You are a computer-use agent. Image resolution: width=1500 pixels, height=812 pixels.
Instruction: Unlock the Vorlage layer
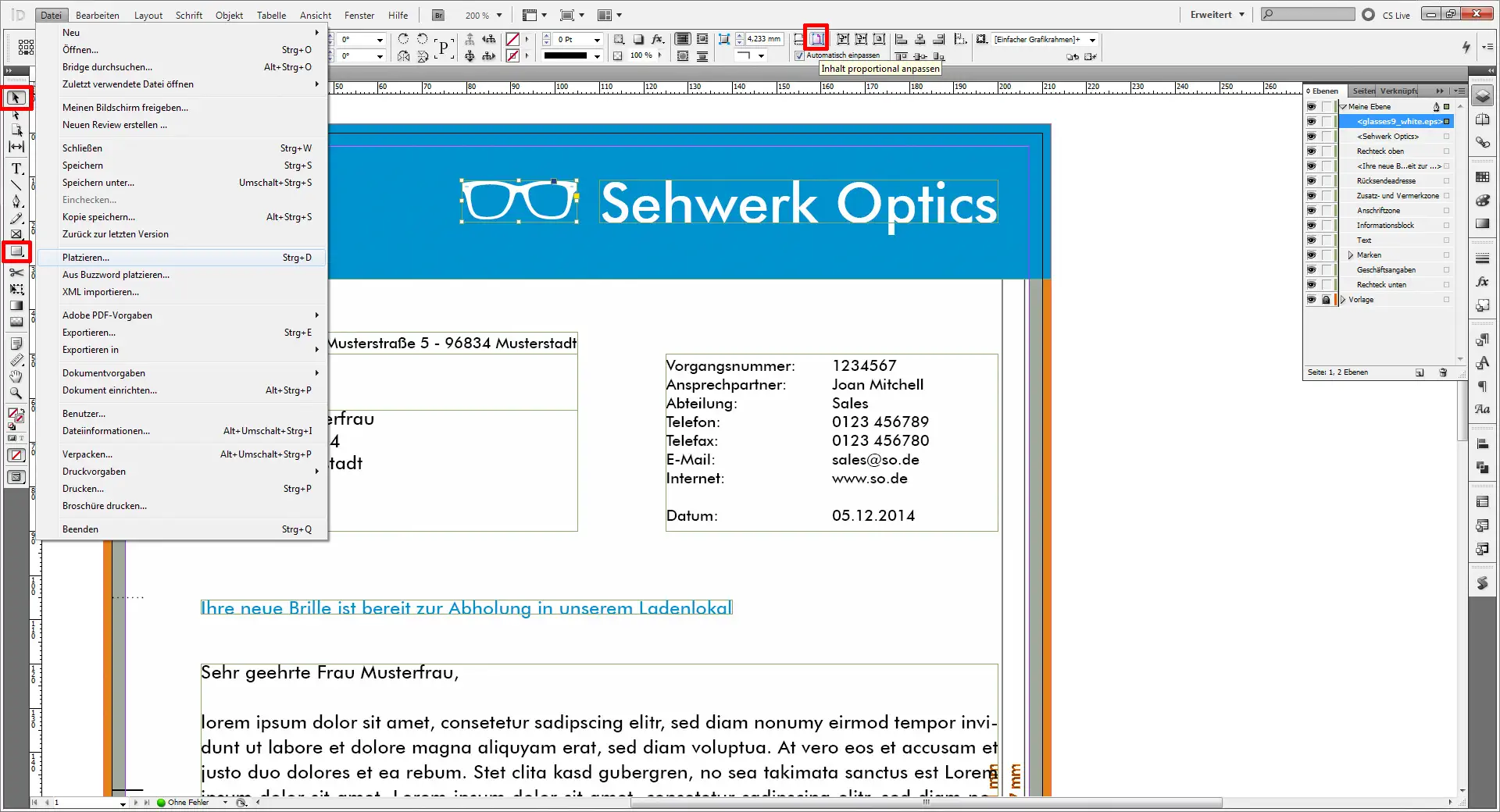coord(1326,300)
